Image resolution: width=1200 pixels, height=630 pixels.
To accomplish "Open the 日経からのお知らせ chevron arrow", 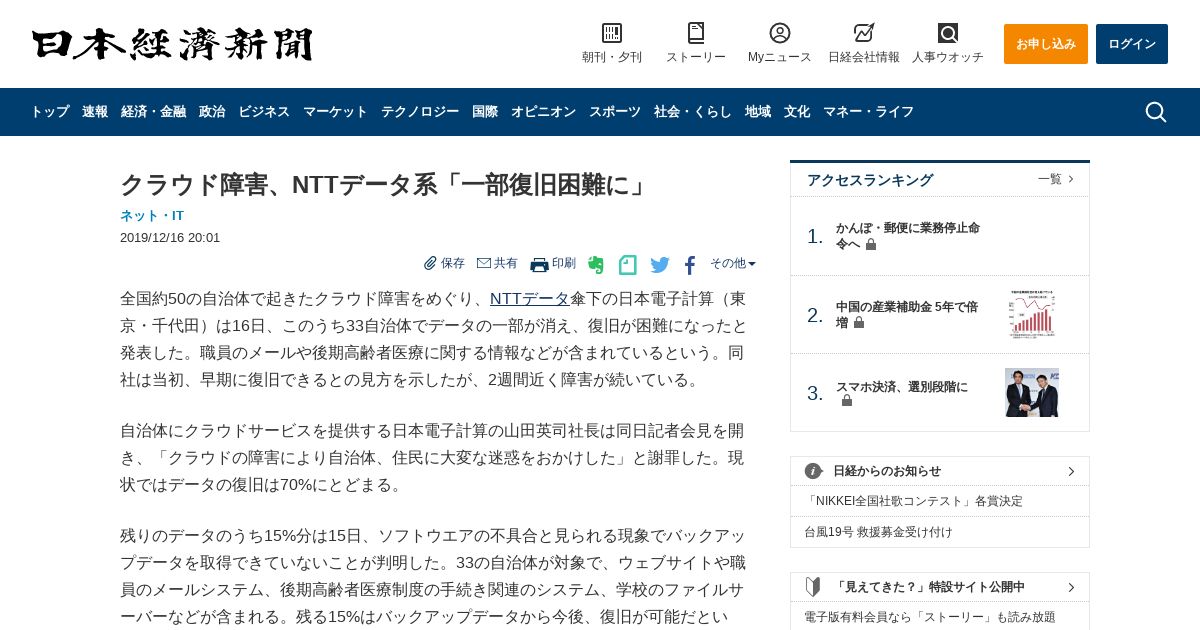I will point(1071,471).
